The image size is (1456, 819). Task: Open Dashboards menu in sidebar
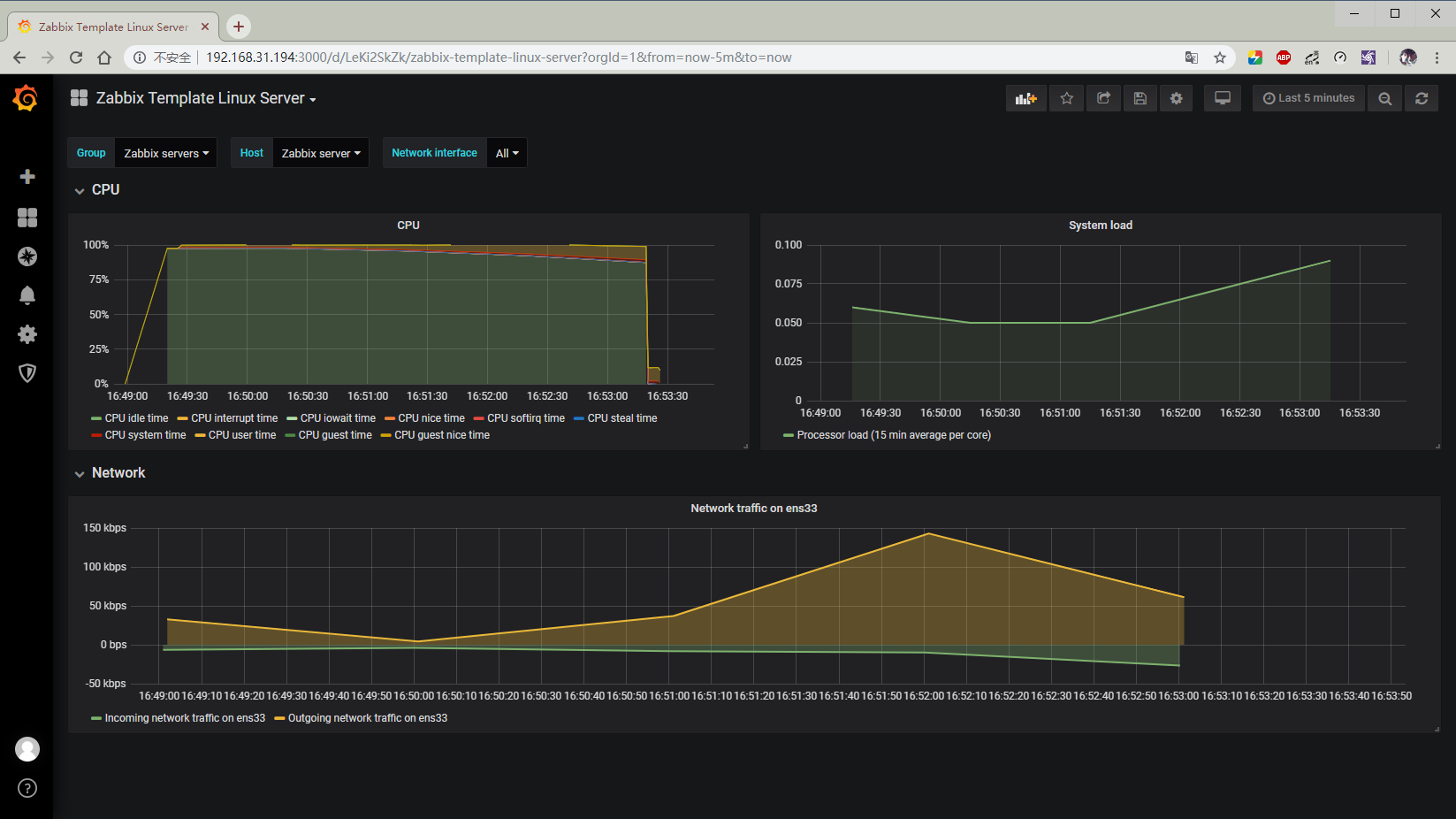point(27,218)
